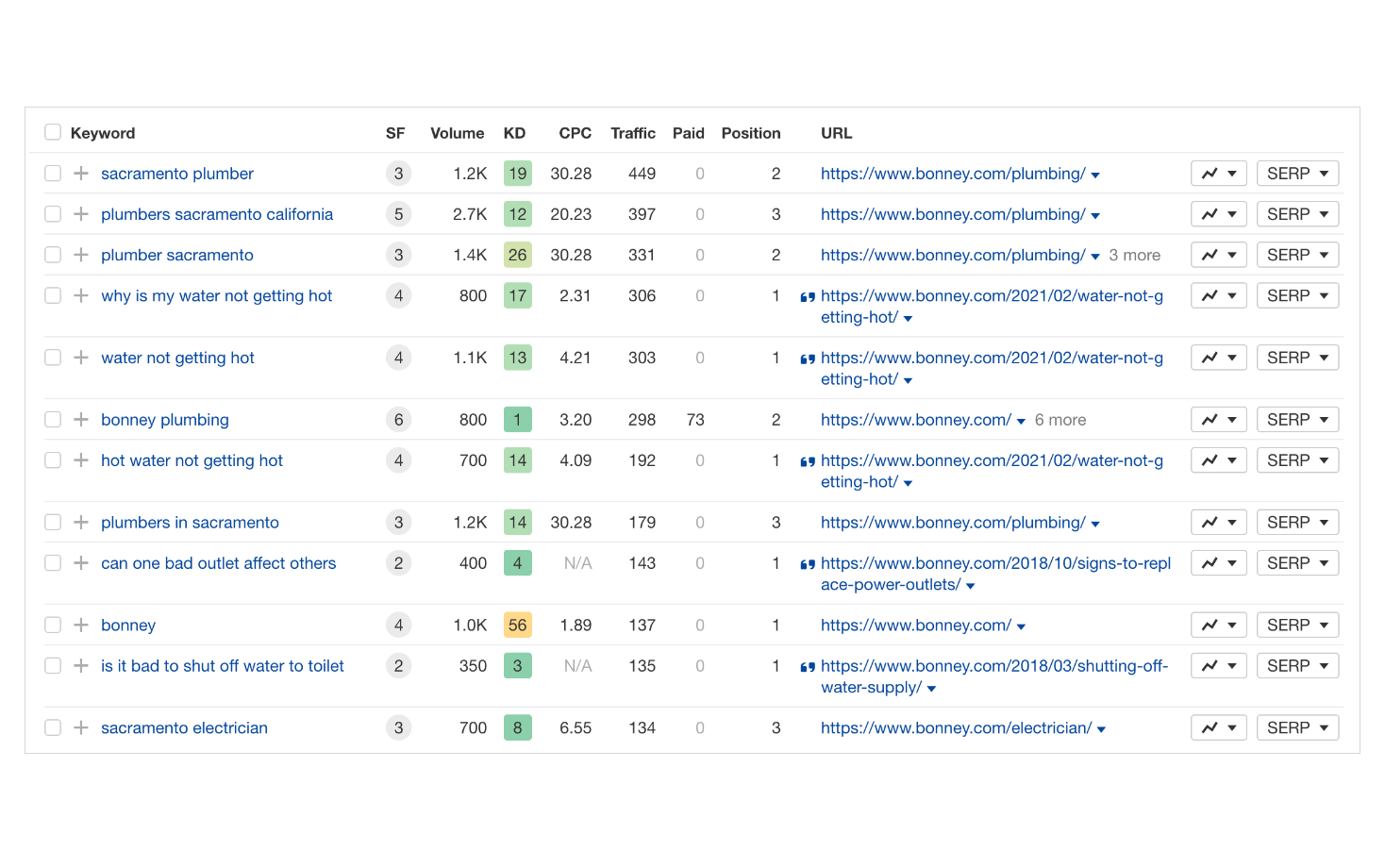The image size is (1385, 868).
Task: Sort by Keyword column header
Action: [x=103, y=133]
